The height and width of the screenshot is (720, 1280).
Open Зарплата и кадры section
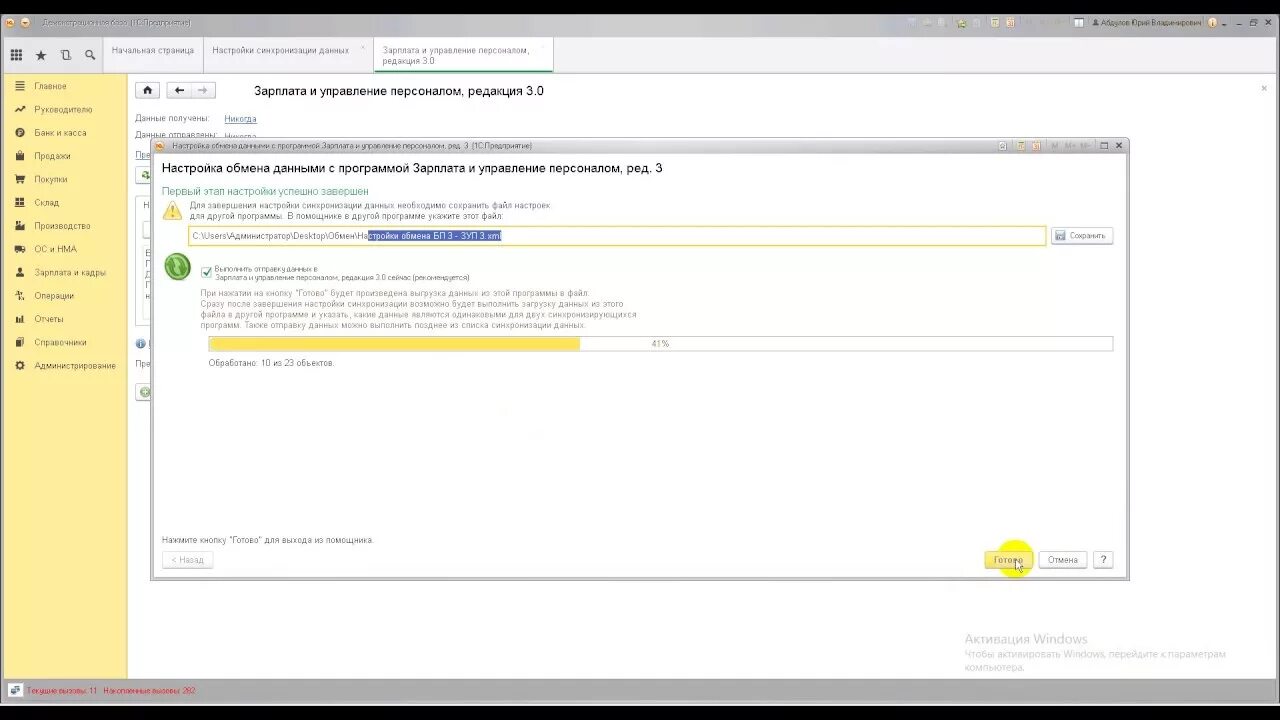tap(70, 272)
